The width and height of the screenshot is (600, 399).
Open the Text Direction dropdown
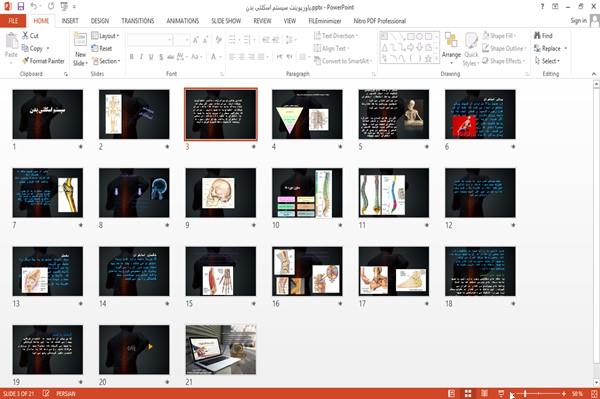click(336, 36)
